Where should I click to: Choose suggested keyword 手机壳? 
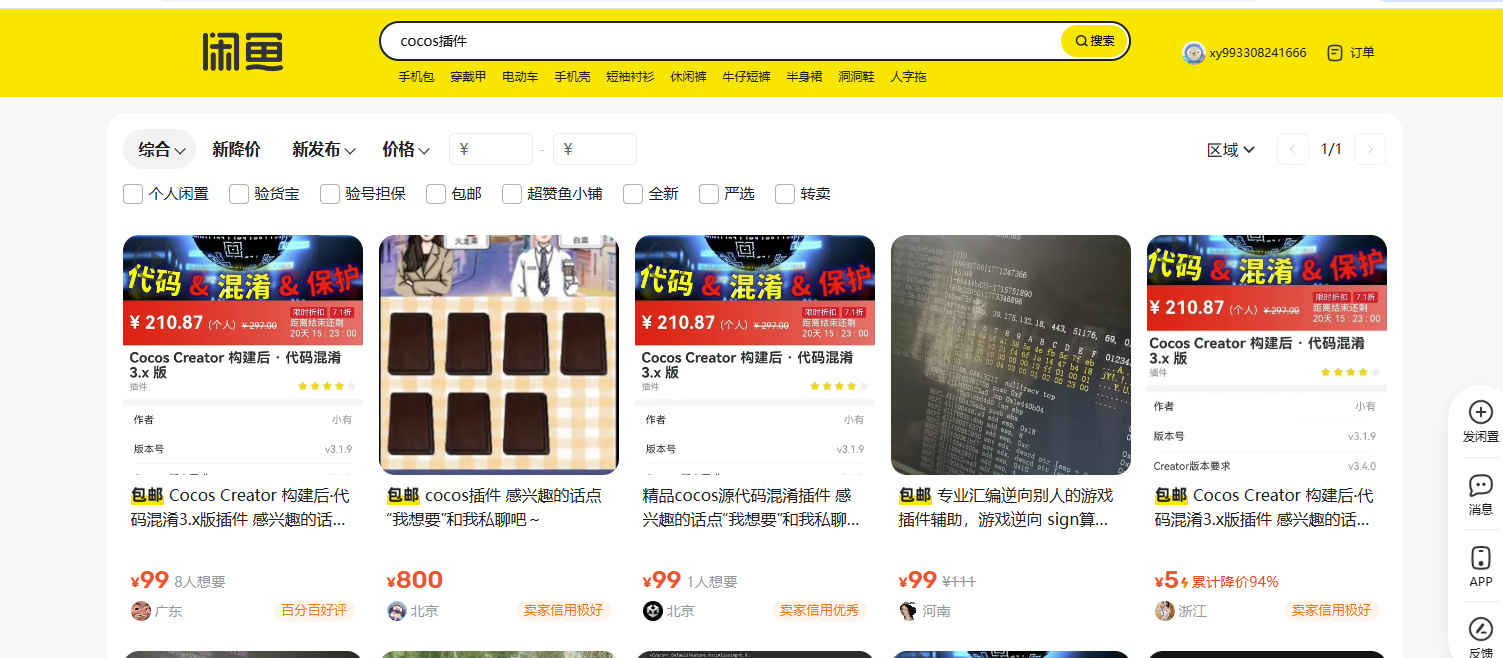[572, 77]
